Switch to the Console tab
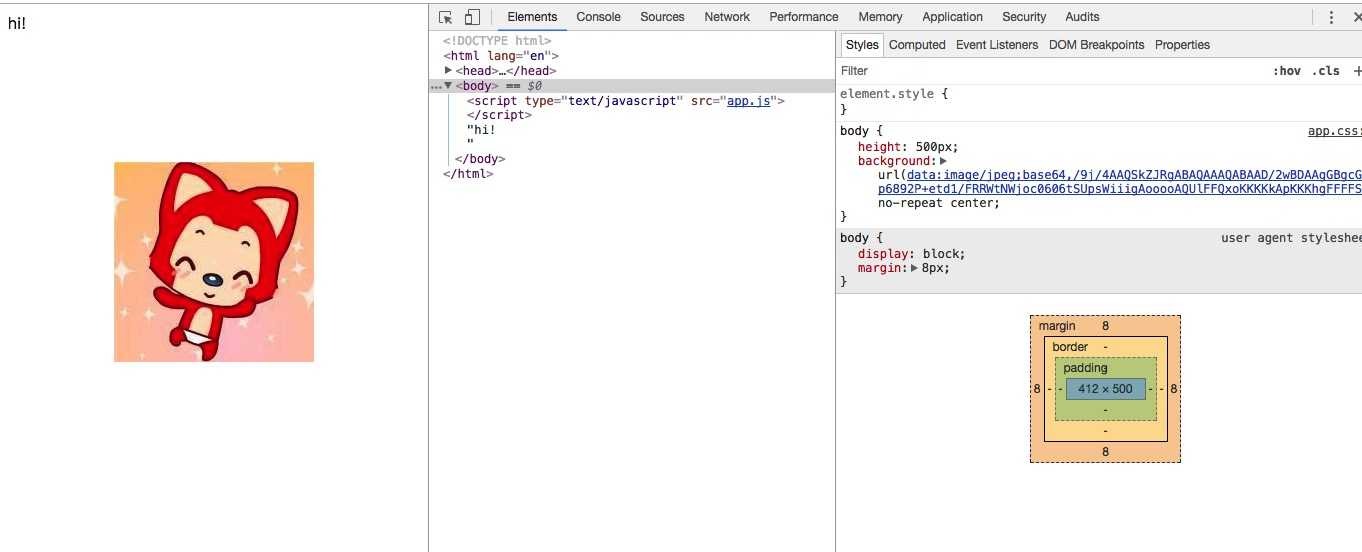 [x=598, y=17]
